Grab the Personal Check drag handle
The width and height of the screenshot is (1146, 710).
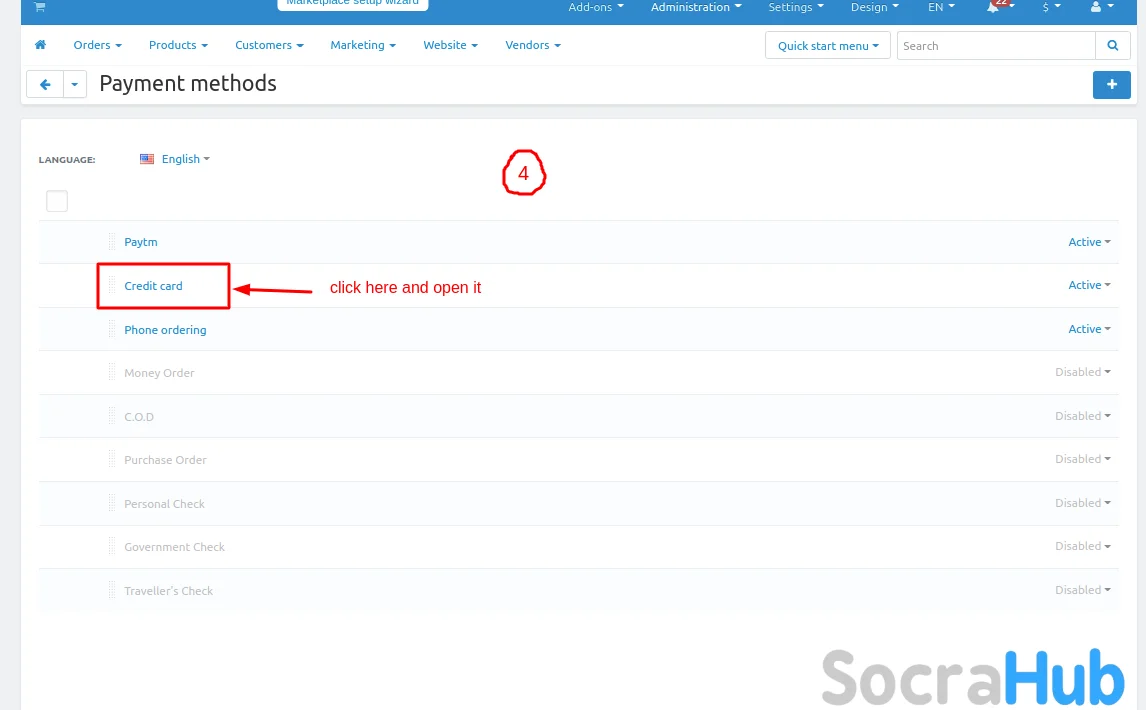pos(112,504)
